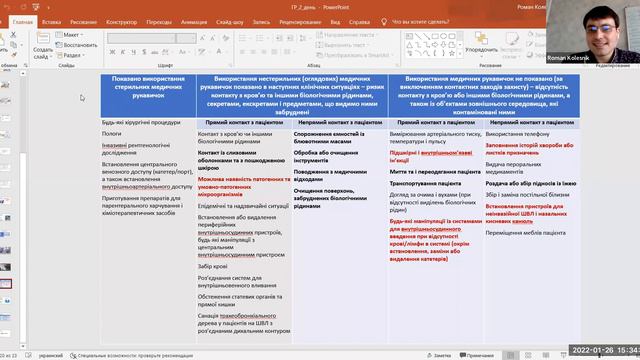Viewport: 640px width, 360px height.
Task: Switch to the Главная tab
Action: click(23, 22)
